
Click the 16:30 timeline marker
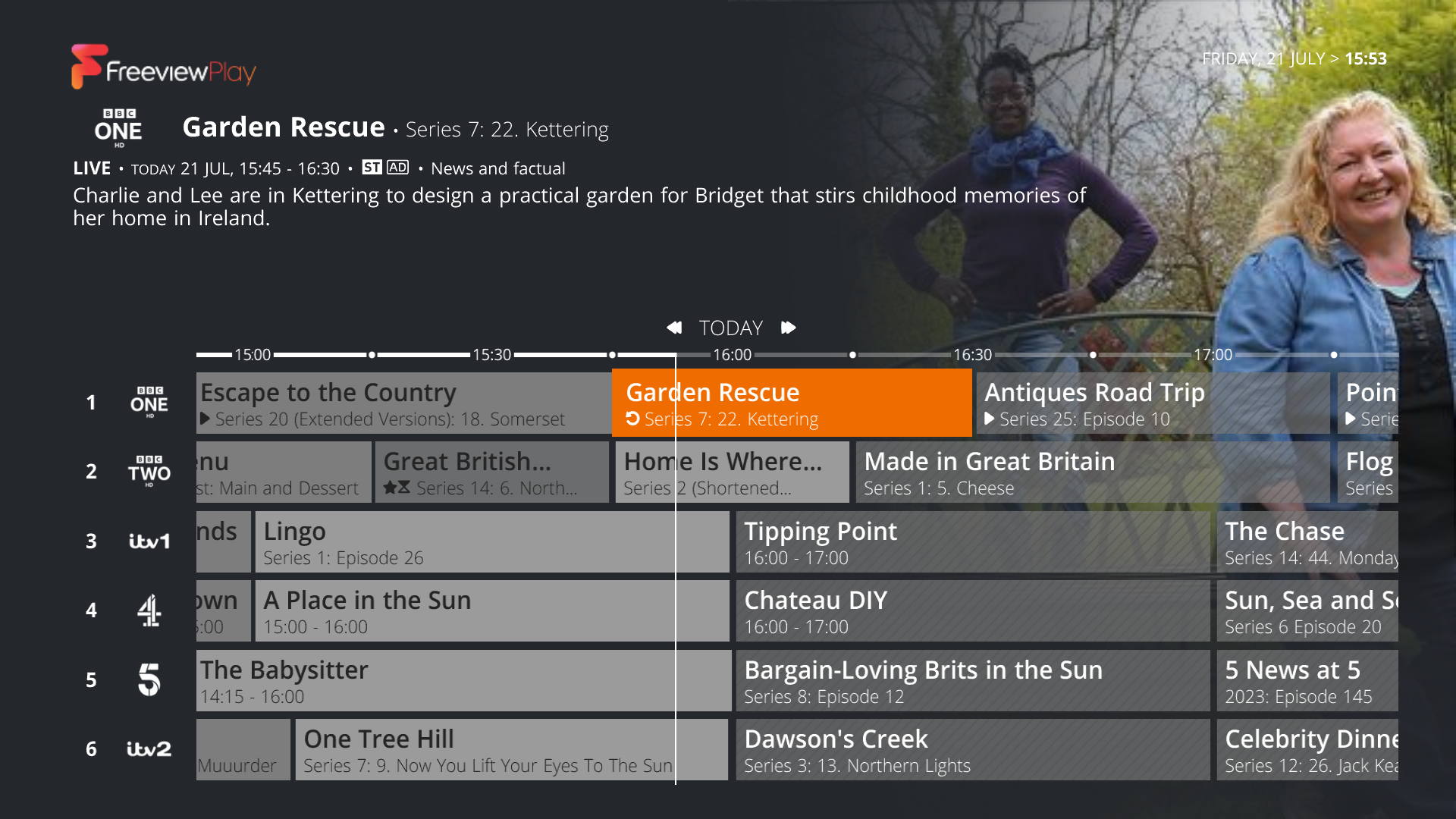pos(973,355)
